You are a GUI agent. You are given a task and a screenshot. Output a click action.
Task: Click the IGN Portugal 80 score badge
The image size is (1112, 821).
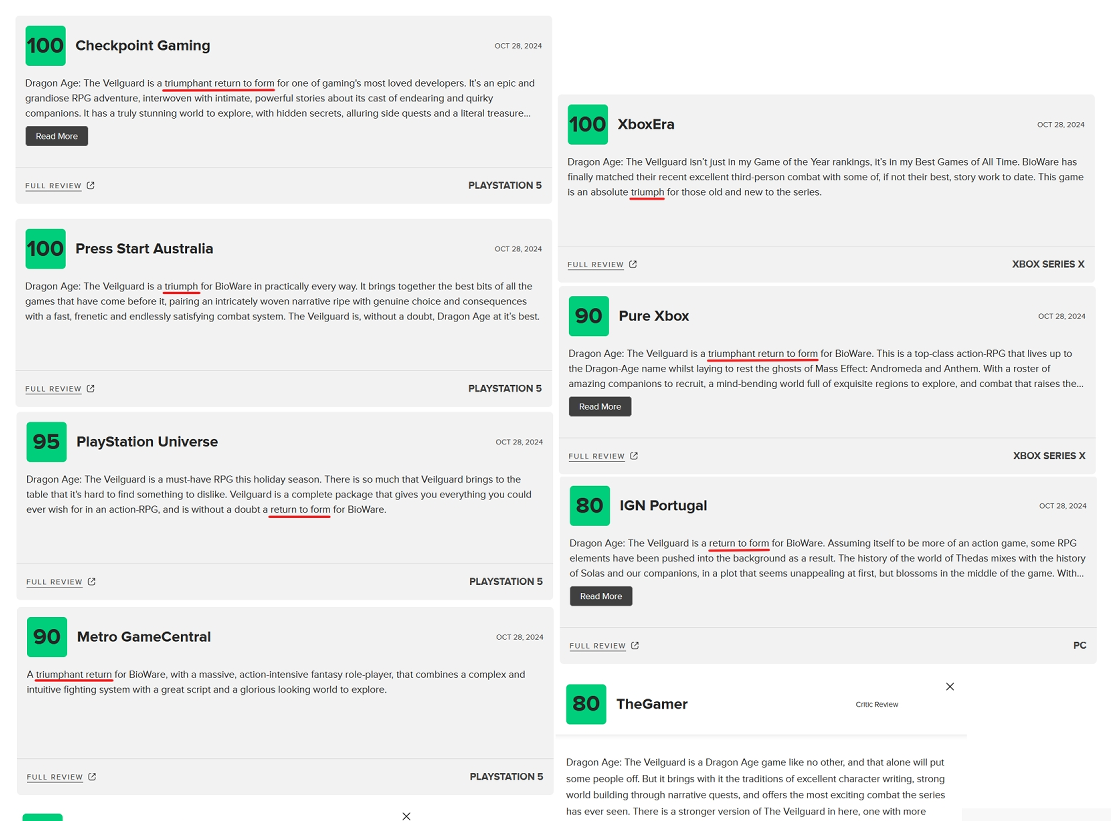(590, 506)
